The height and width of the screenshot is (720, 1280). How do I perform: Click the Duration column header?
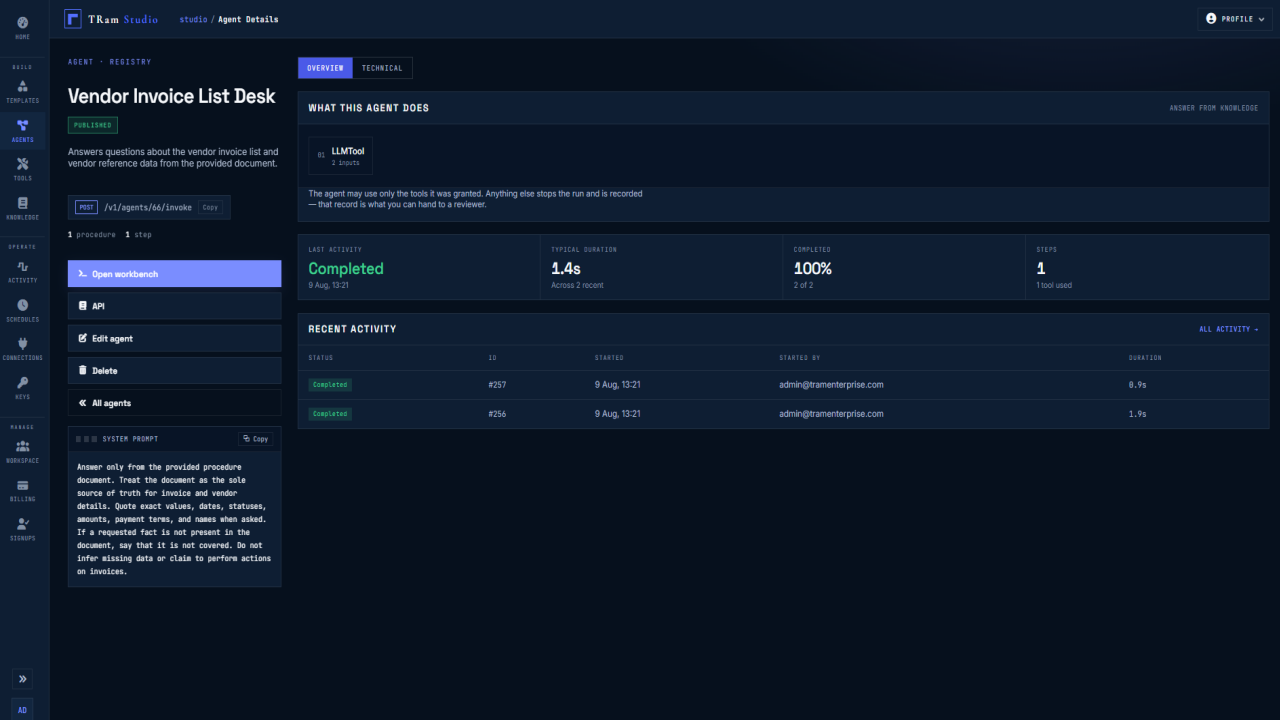pyautogui.click(x=1146, y=358)
